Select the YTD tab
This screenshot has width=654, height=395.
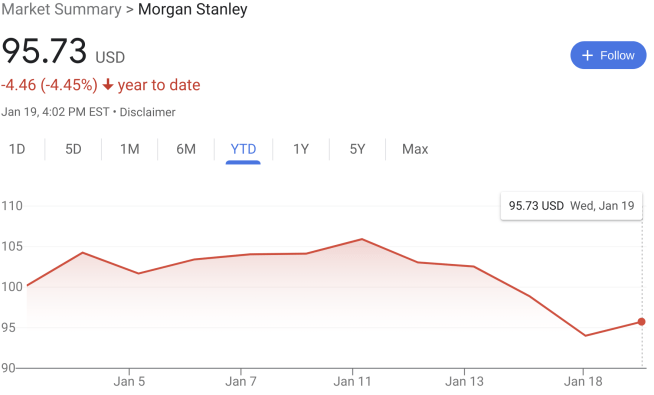[243, 149]
